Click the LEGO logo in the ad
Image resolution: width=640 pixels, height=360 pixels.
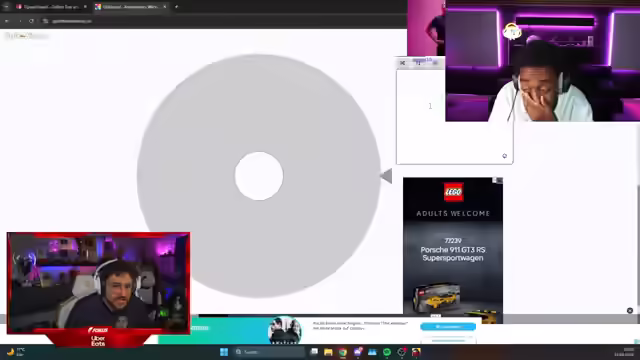(453, 192)
